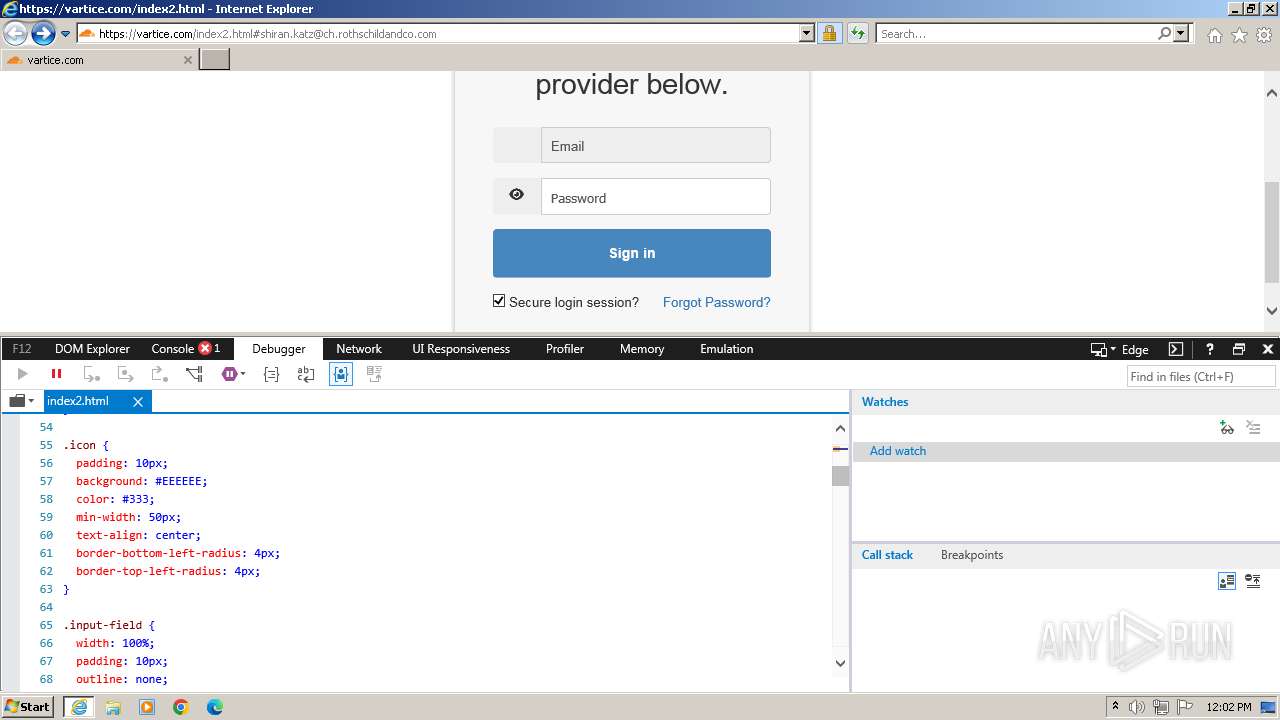Image resolution: width=1280 pixels, height=720 pixels.
Task: Click the breakpoints arrow icon in Call stack
Action: [1253, 581]
